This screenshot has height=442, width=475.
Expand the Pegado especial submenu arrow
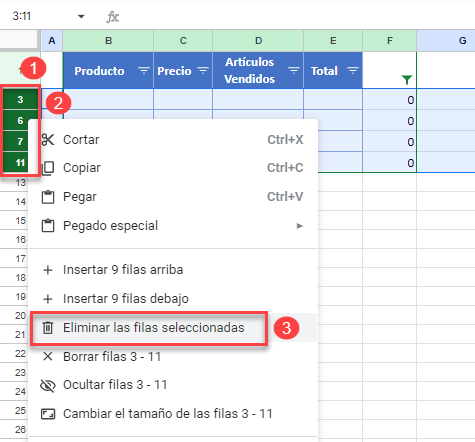(300, 226)
